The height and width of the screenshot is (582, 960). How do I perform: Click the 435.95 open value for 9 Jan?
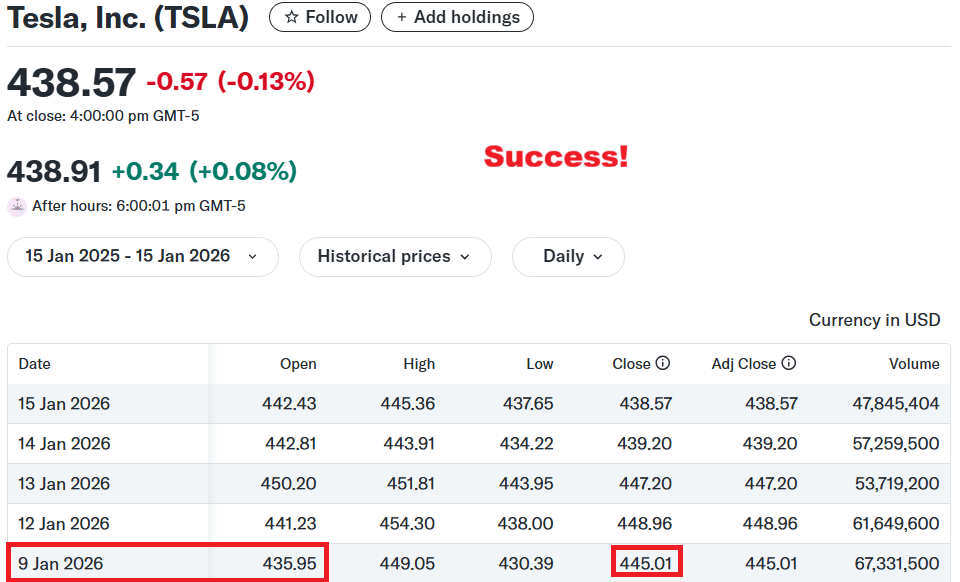[290, 564]
